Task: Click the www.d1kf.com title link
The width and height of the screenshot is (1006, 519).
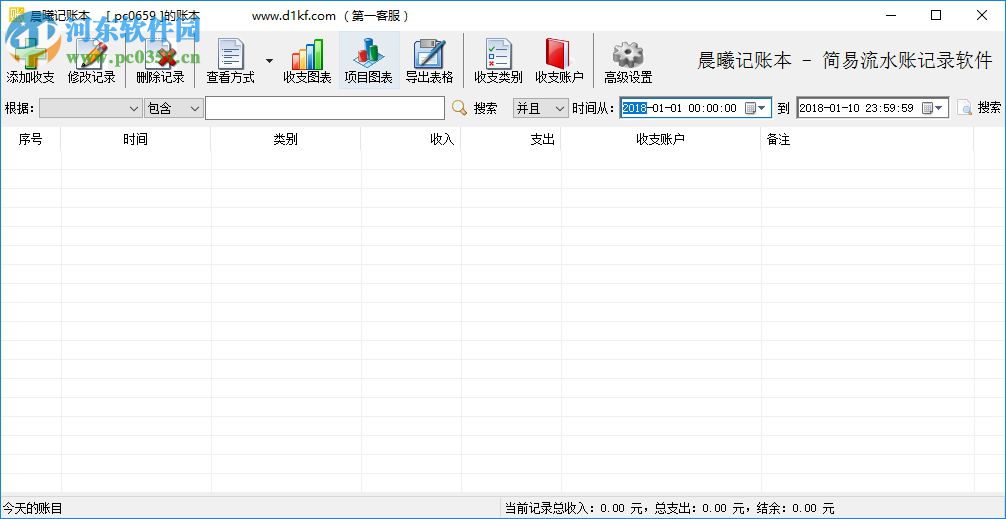Action: tap(293, 16)
